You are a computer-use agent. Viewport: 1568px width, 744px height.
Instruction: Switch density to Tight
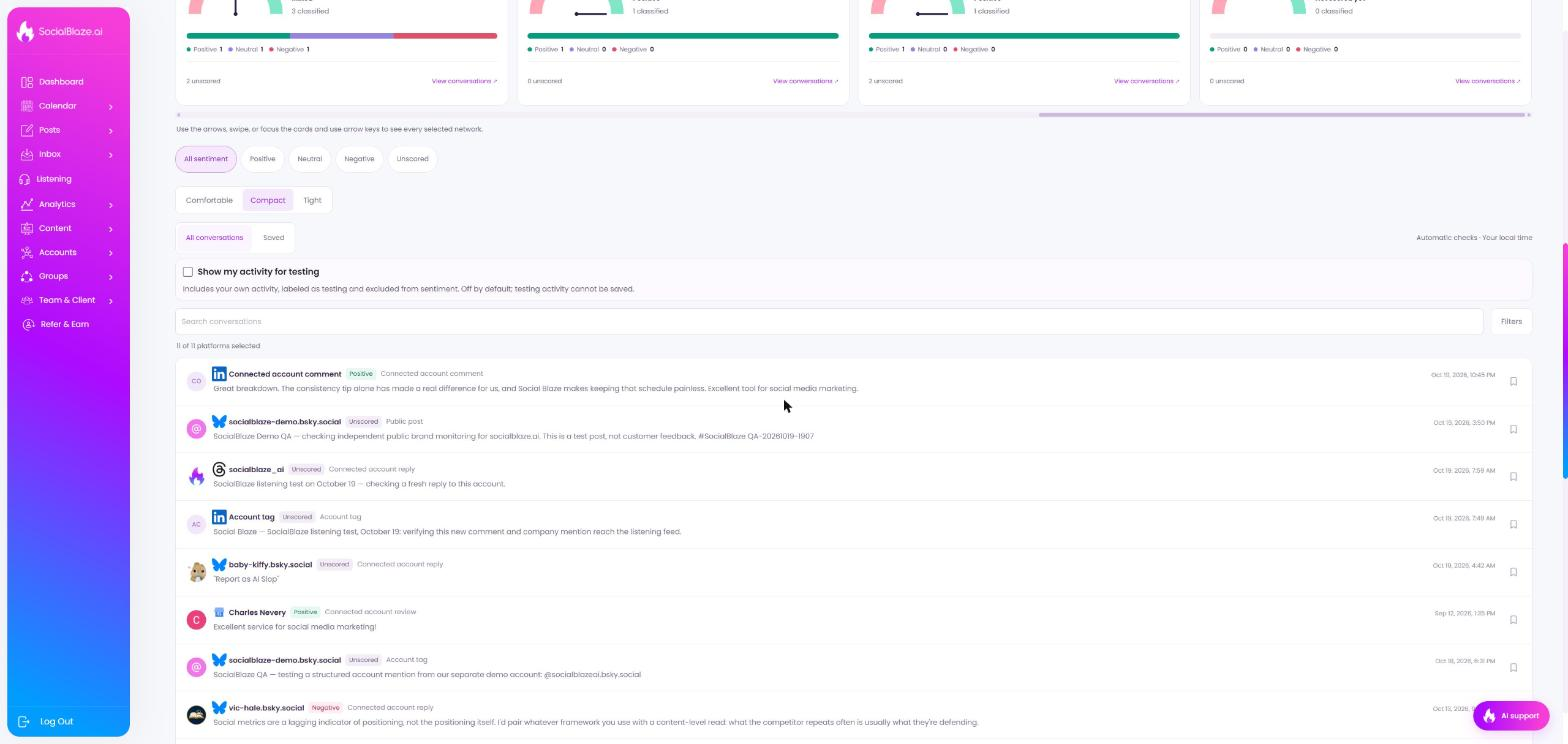pos(313,200)
